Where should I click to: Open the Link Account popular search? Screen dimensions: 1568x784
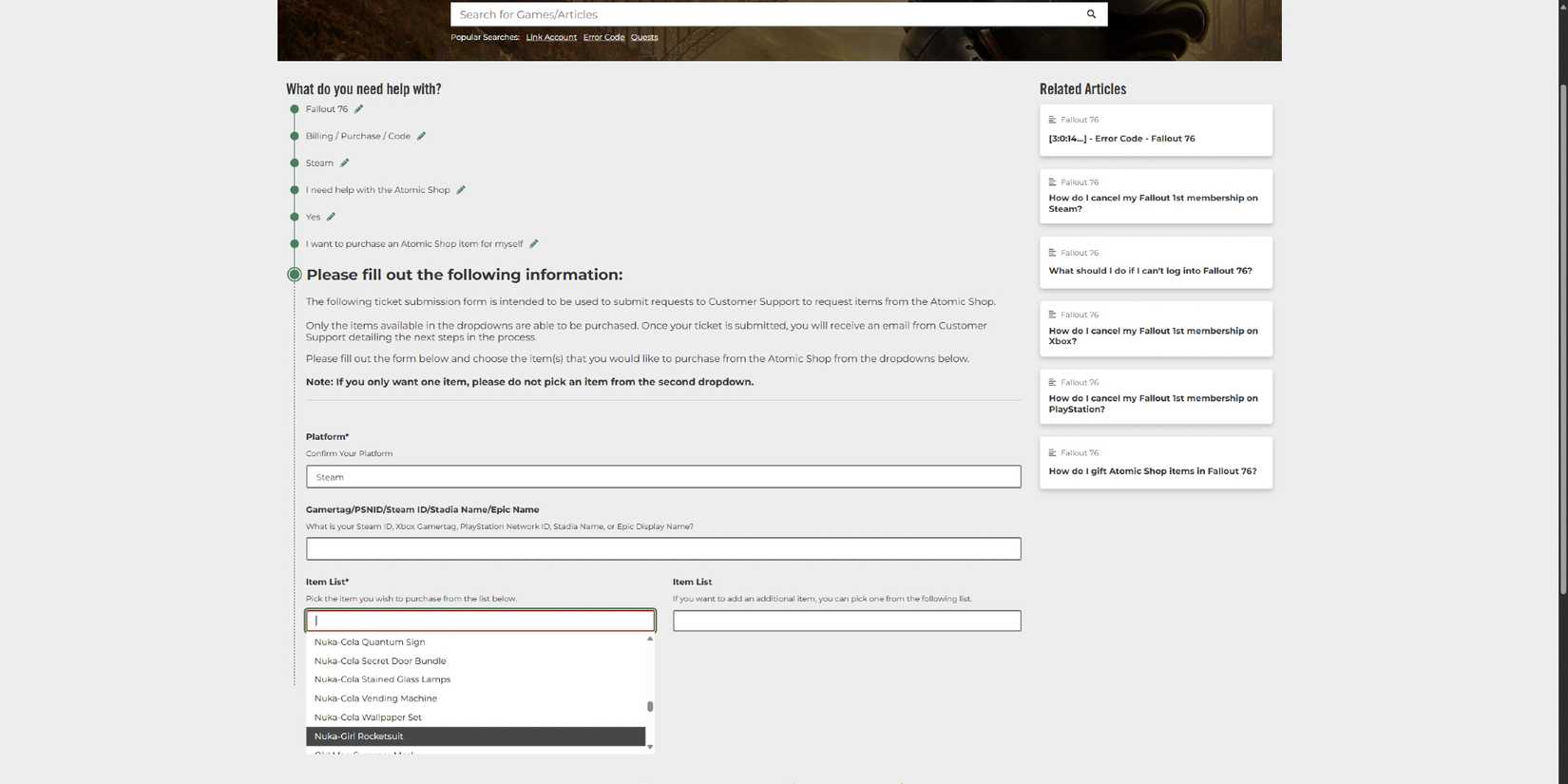pyautogui.click(x=551, y=37)
